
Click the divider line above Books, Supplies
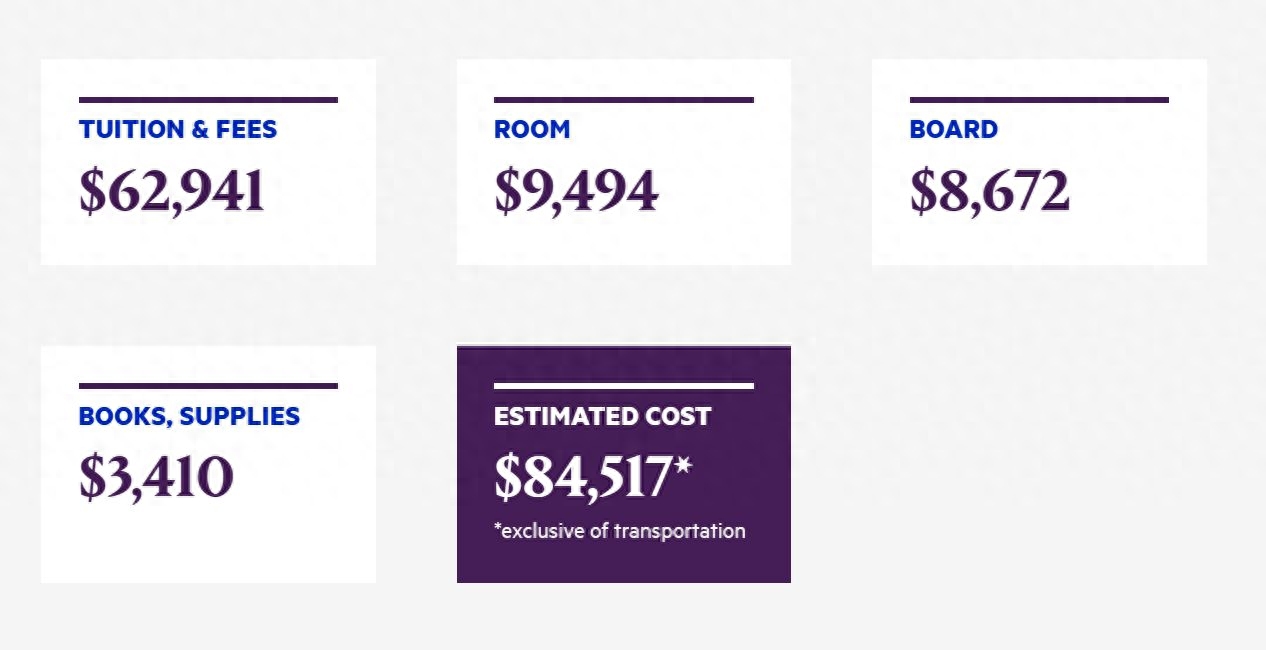click(208, 386)
